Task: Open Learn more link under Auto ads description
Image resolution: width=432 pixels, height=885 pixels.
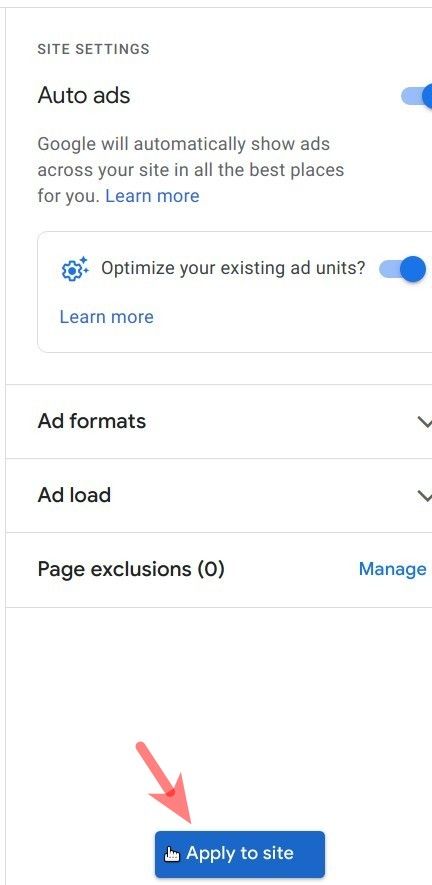Action: [152, 196]
